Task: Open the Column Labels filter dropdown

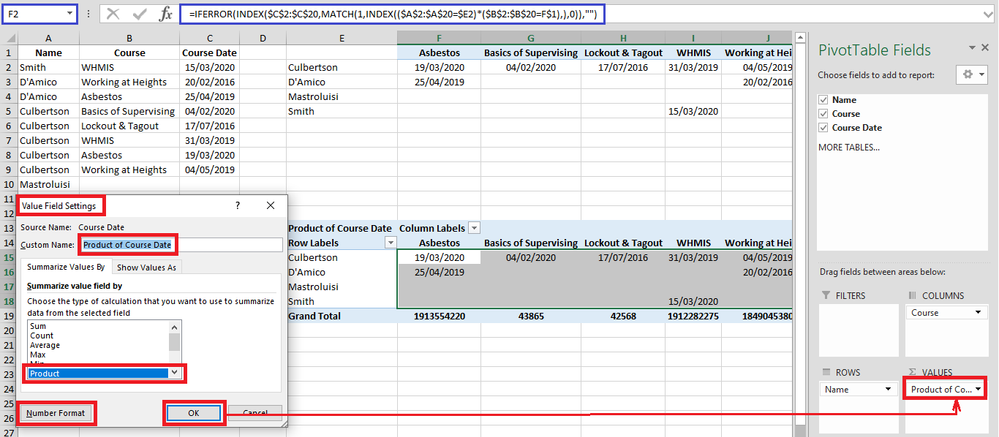Action: click(x=474, y=228)
